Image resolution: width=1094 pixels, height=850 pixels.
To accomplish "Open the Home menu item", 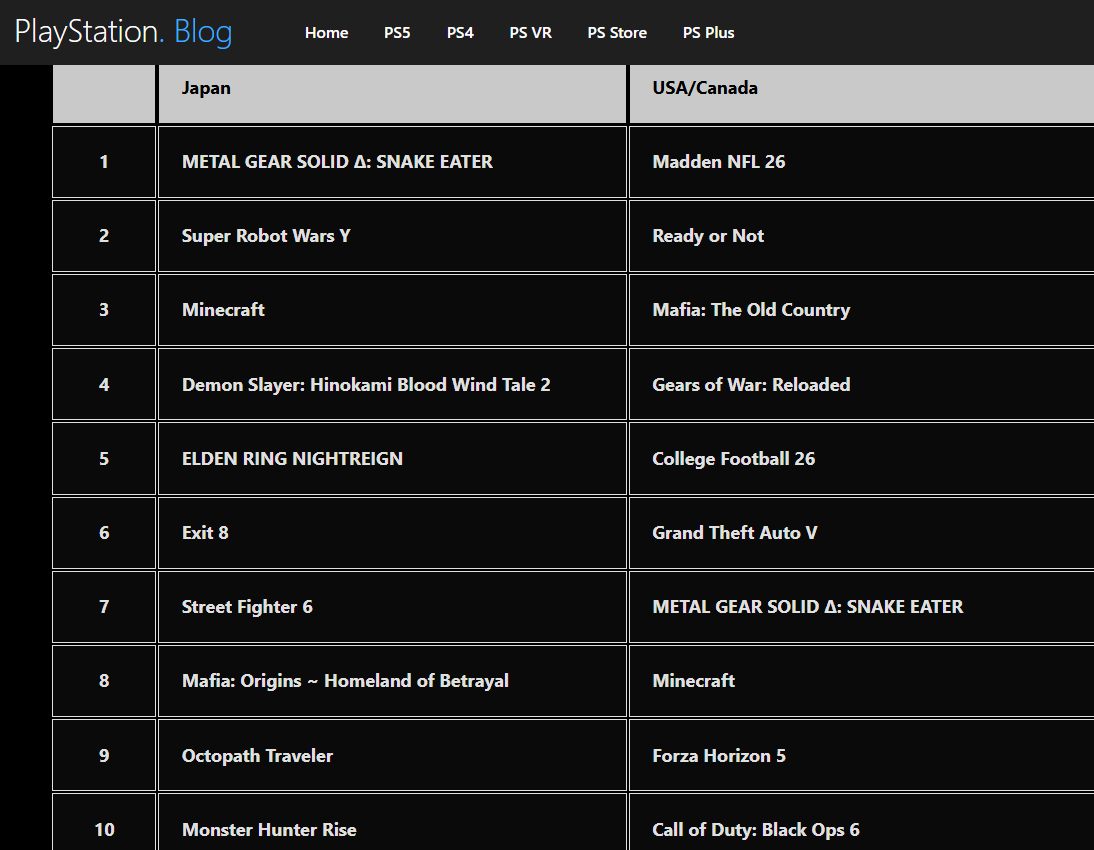I will pos(326,33).
